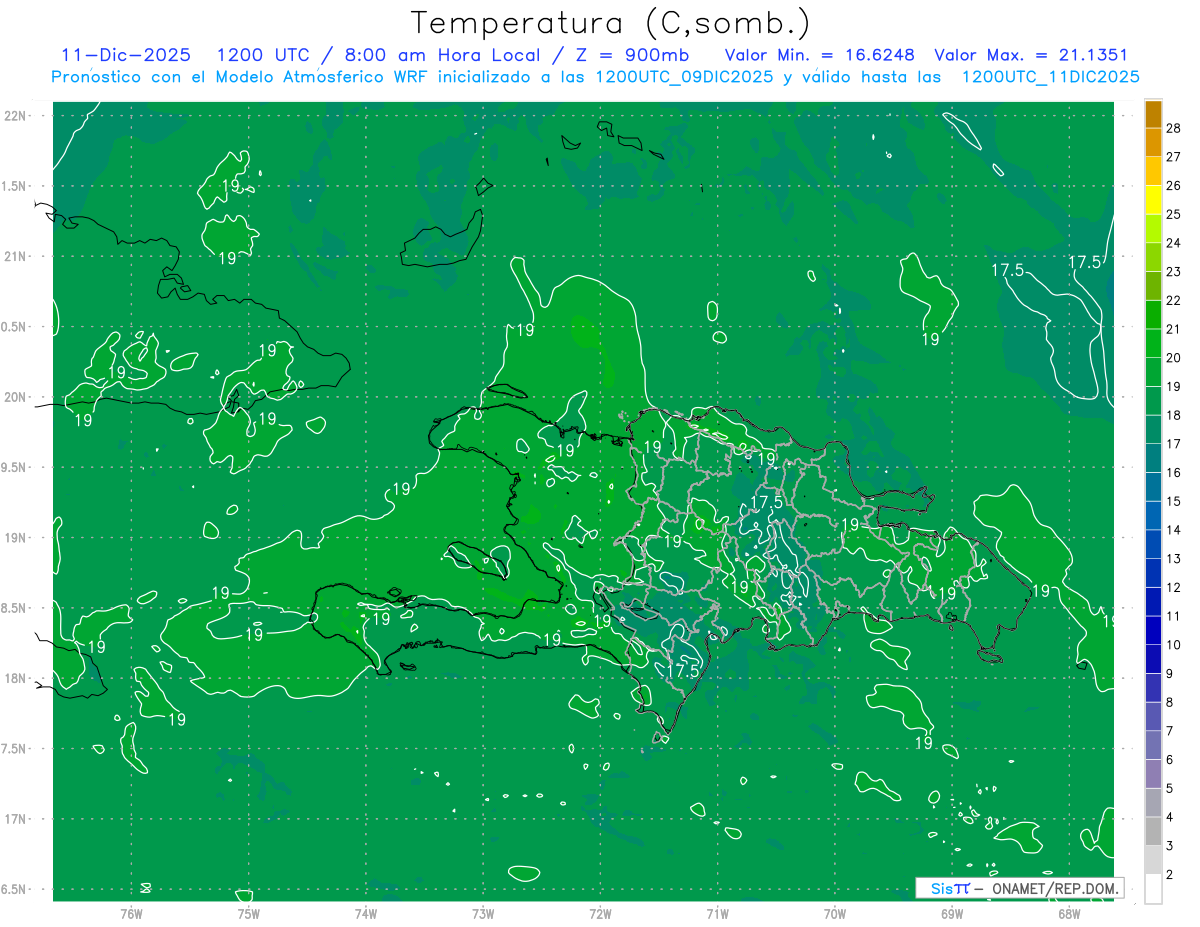1200x927 pixels.
Task: Click initialization stamp '1200UTC_09DIC2025'
Action: pyautogui.click(x=684, y=77)
